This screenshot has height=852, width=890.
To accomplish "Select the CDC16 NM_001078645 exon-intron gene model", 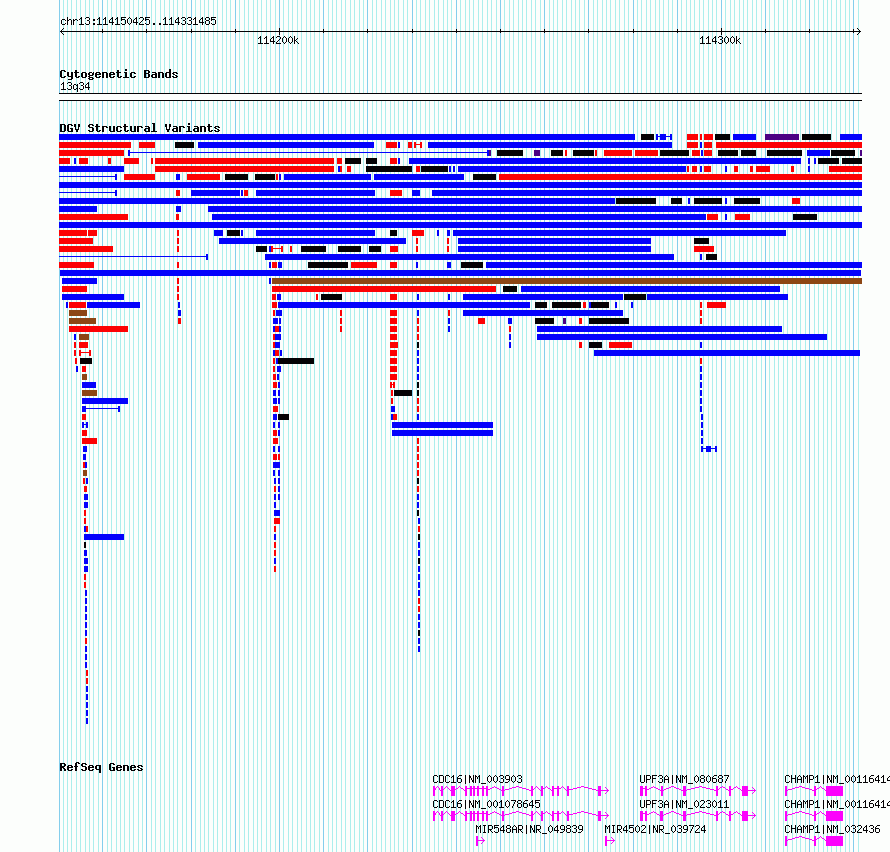I will [520, 816].
